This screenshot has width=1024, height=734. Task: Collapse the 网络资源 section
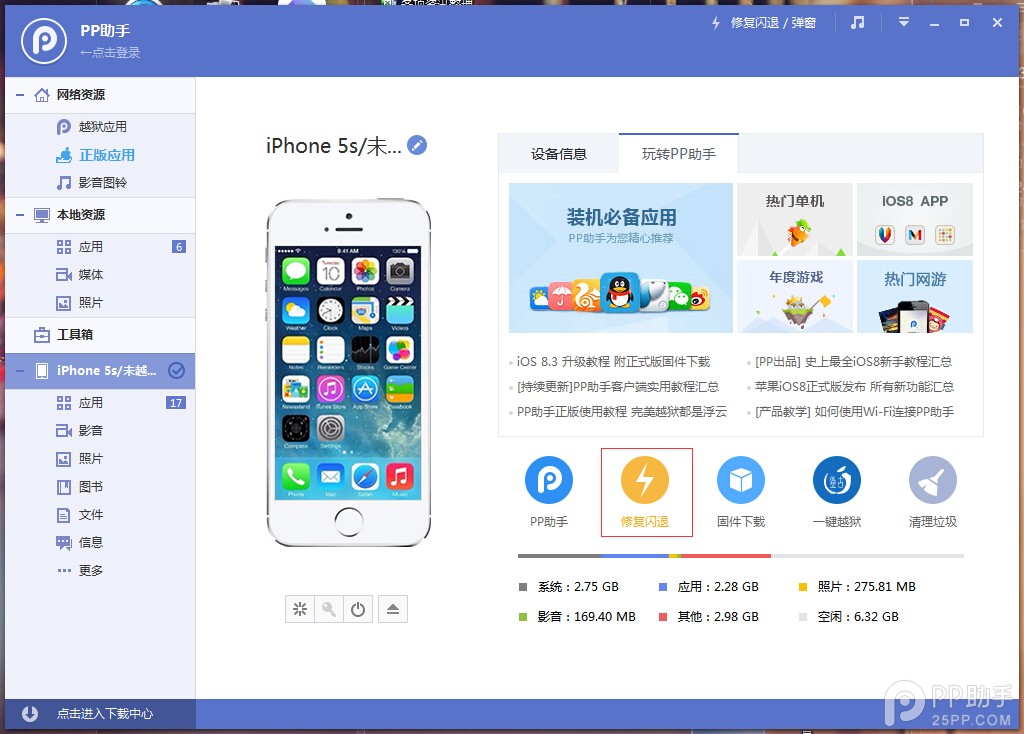pos(20,95)
